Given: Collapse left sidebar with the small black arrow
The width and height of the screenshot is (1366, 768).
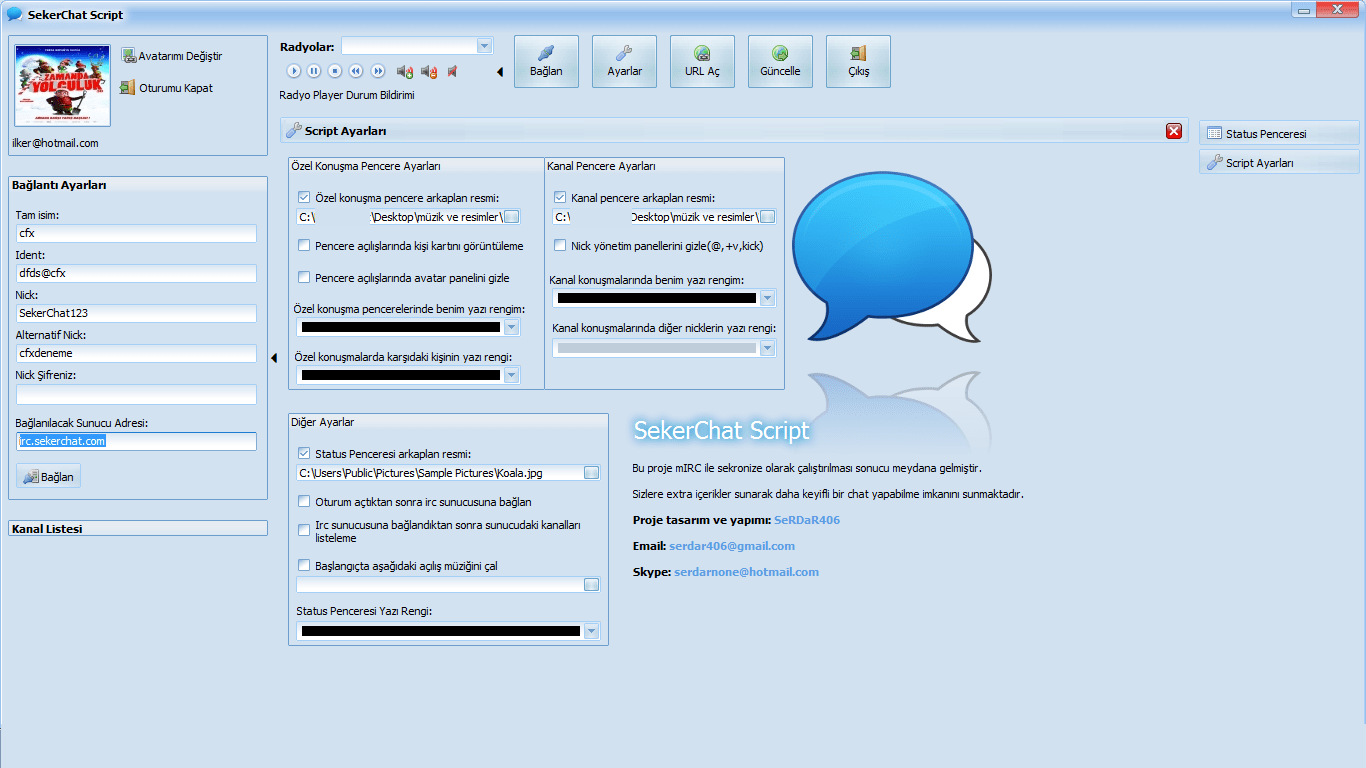Looking at the screenshot, I should tap(275, 358).
